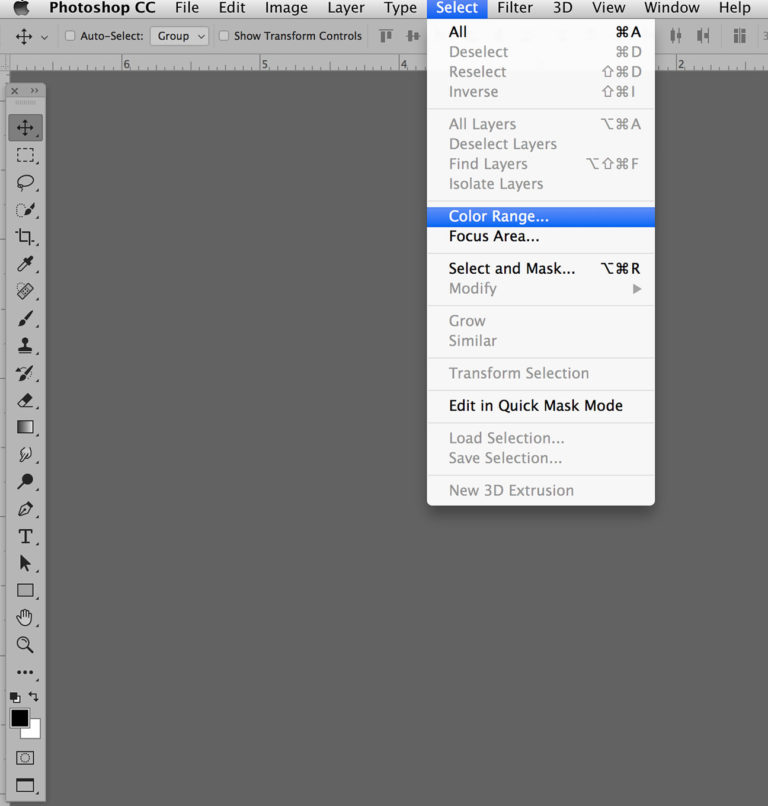768x806 pixels.
Task: Select the Clone Stamp tool
Action: click(x=25, y=345)
